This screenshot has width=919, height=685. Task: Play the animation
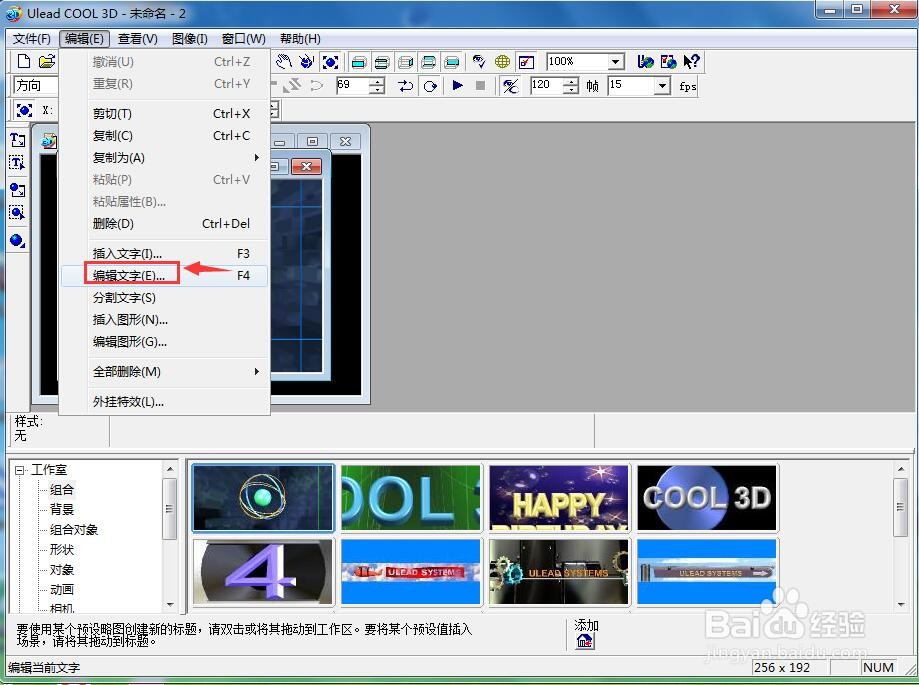[458, 86]
